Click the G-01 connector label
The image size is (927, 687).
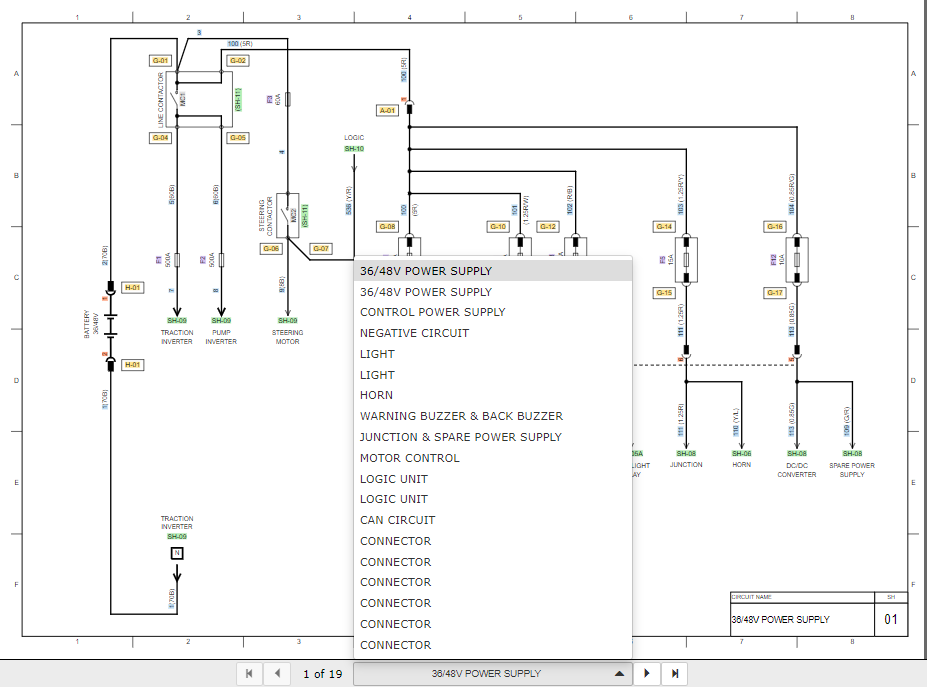(160, 60)
